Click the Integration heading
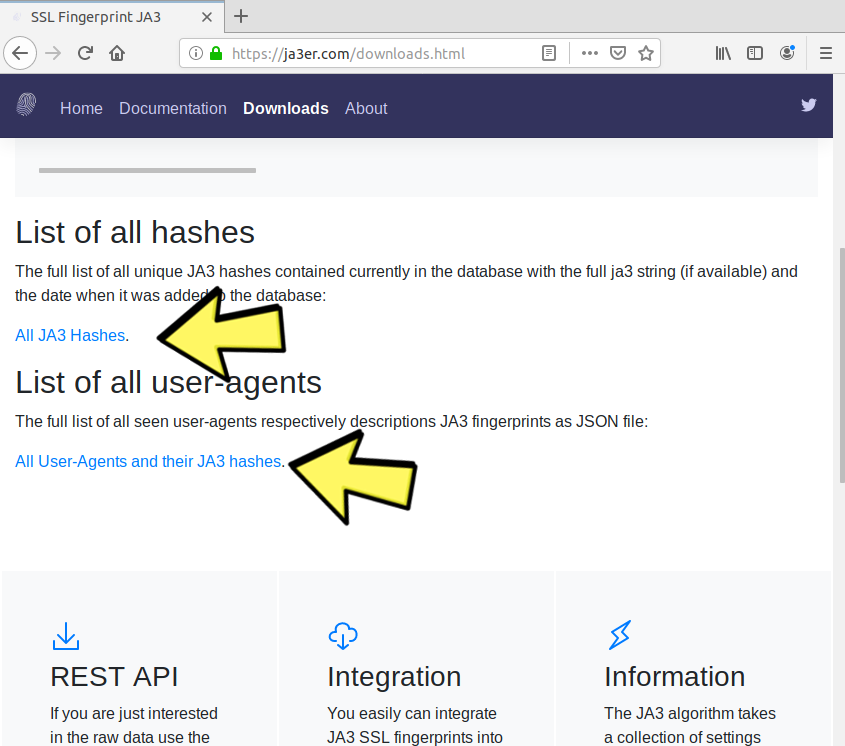Viewport: 845px width, 746px height. pyautogui.click(x=394, y=676)
